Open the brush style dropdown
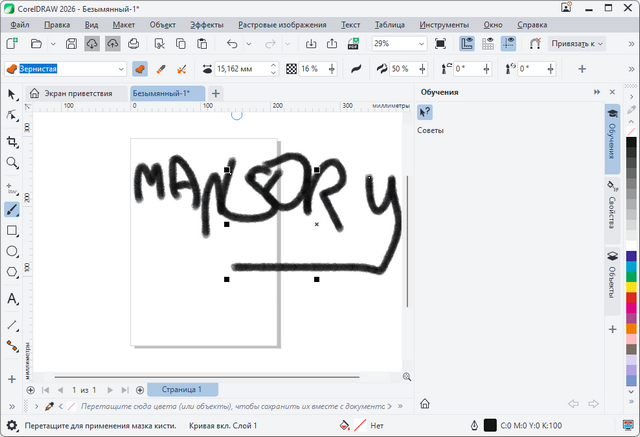 121,69
